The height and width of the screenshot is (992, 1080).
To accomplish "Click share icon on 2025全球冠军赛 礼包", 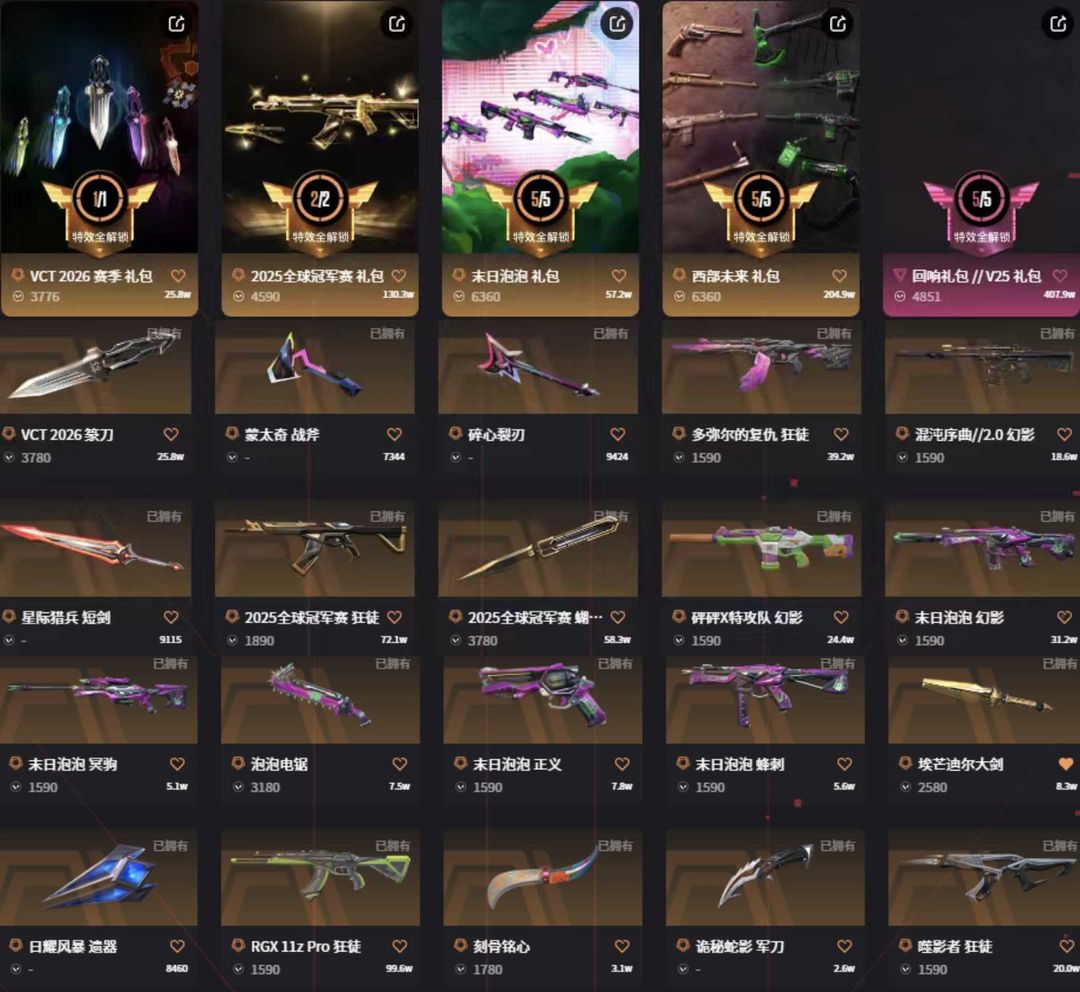I will click(397, 24).
